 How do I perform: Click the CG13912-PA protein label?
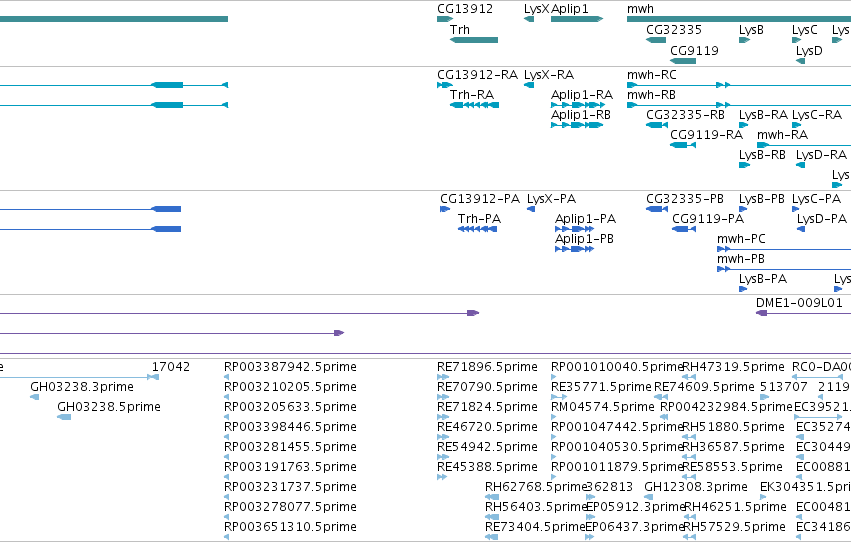[480, 199]
